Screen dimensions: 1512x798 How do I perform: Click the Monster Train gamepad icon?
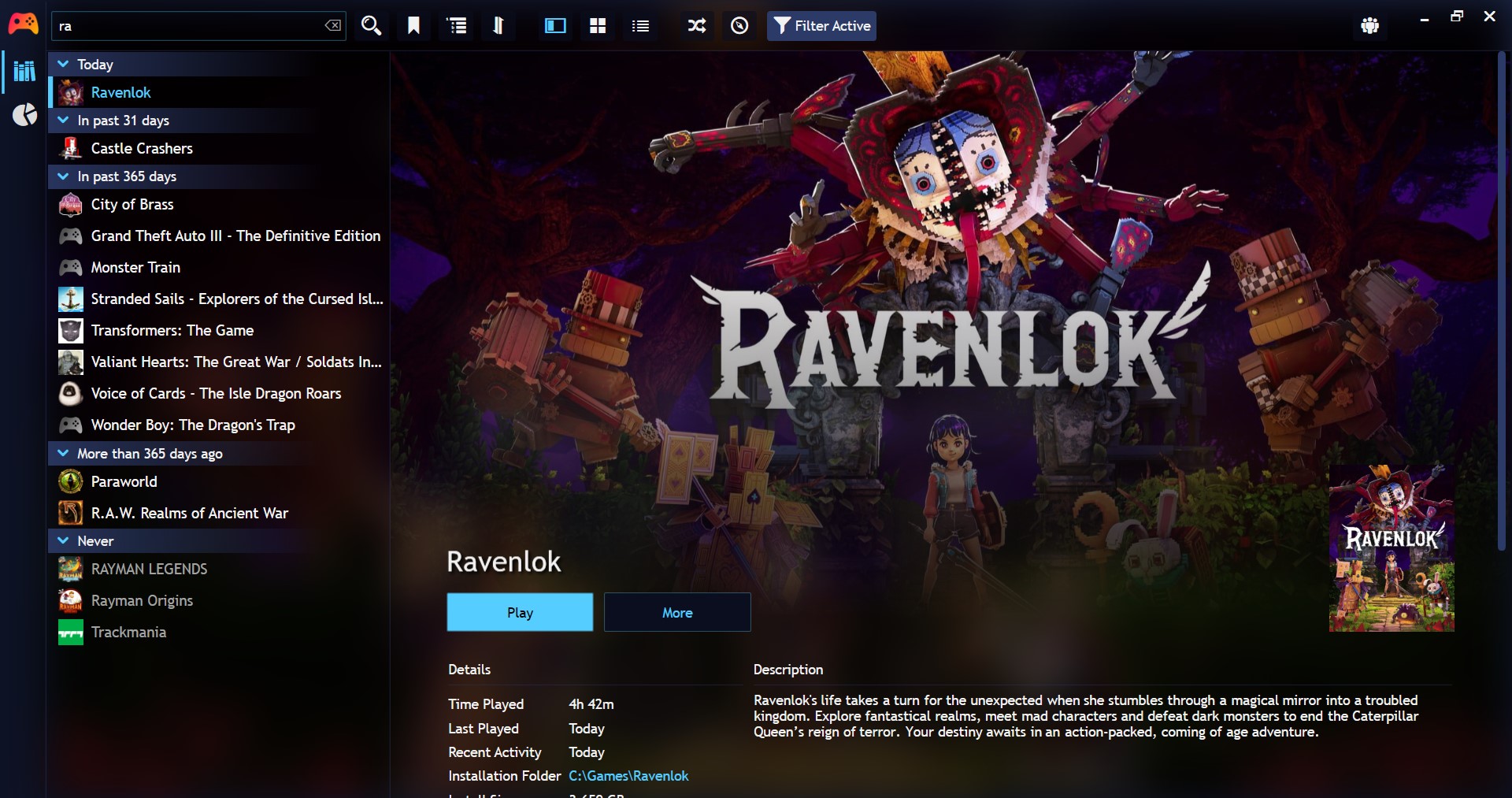tap(71, 267)
